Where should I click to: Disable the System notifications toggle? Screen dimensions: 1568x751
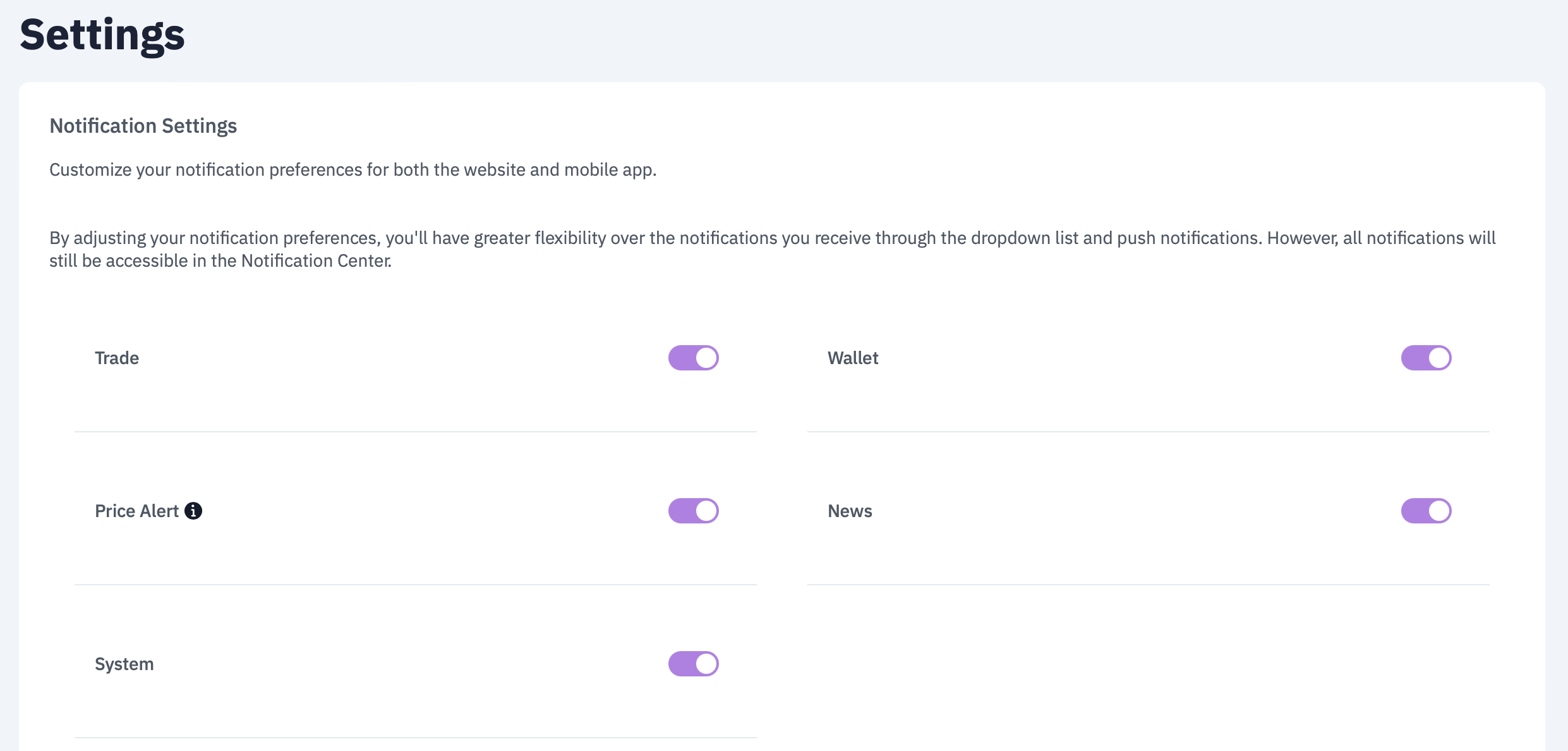click(694, 664)
